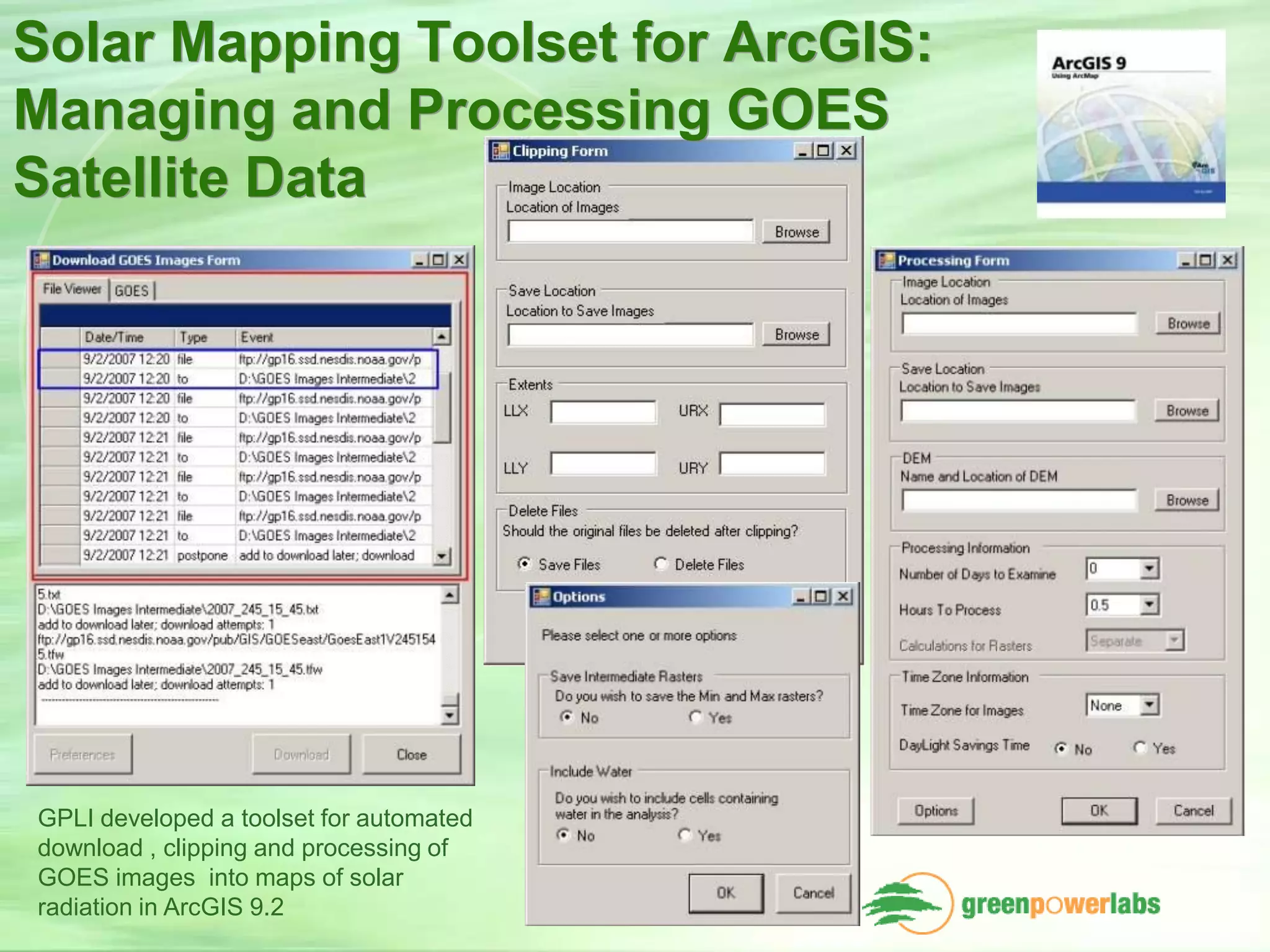Click the Preferences button
The width and height of the screenshot is (1270, 952).
point(83,754)
